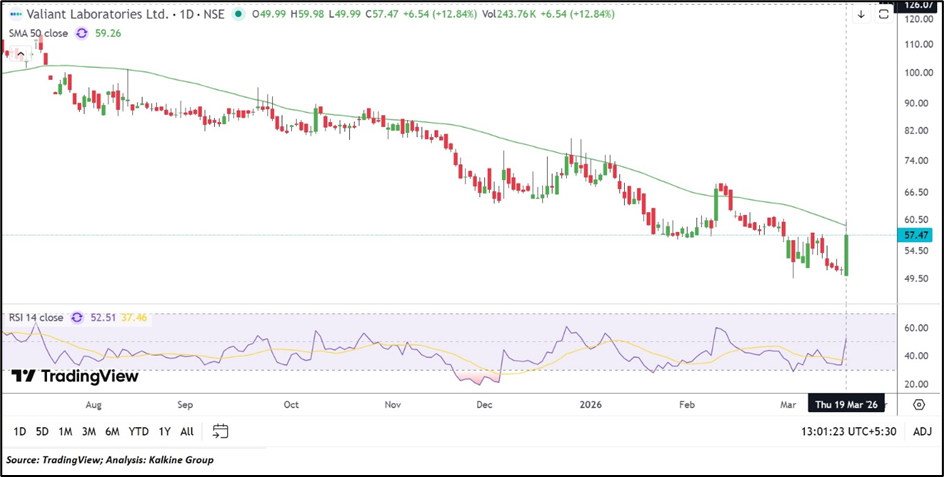Open chart settings gear at bottom right
This screenshot has height=477, width=944.
point(918,404)
